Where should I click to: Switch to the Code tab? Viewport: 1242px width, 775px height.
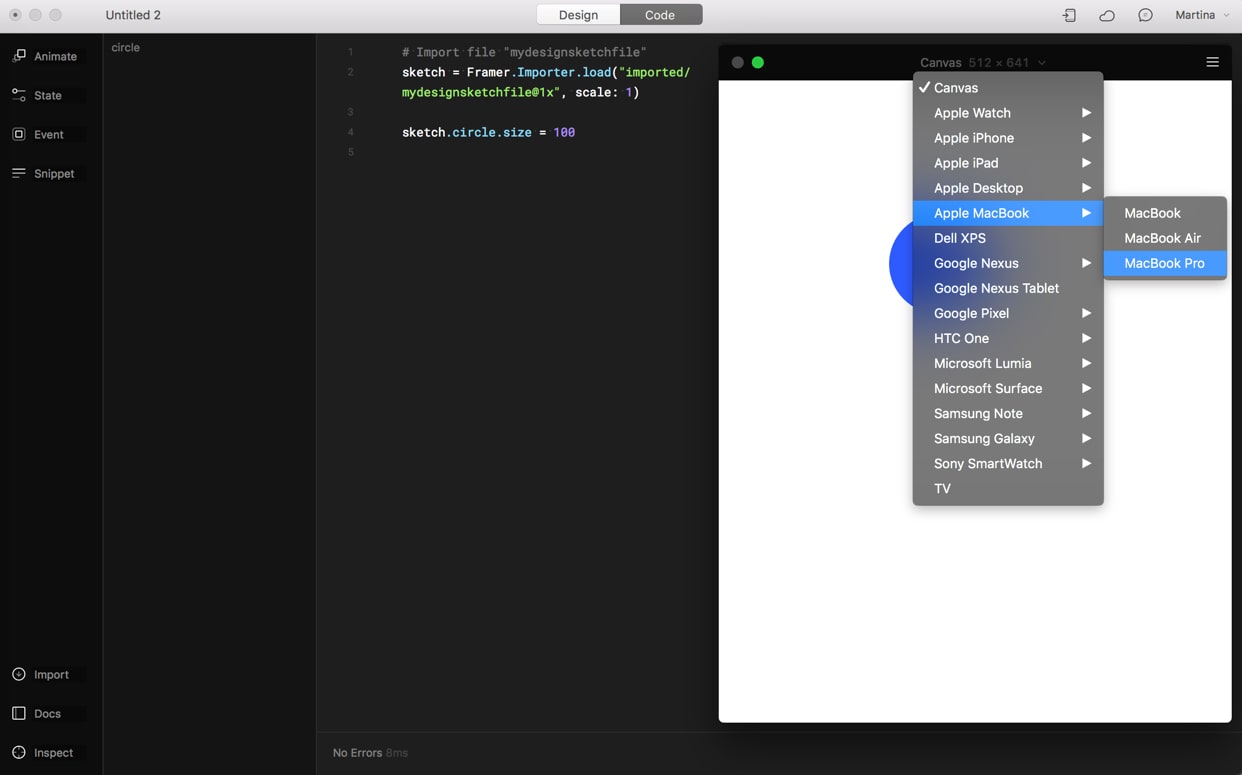pyautogui.click(x=661, y=15)
